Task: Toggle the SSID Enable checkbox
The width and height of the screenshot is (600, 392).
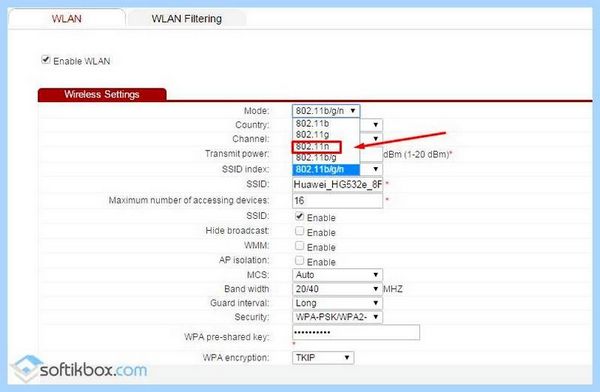Action: coord(299,217)
